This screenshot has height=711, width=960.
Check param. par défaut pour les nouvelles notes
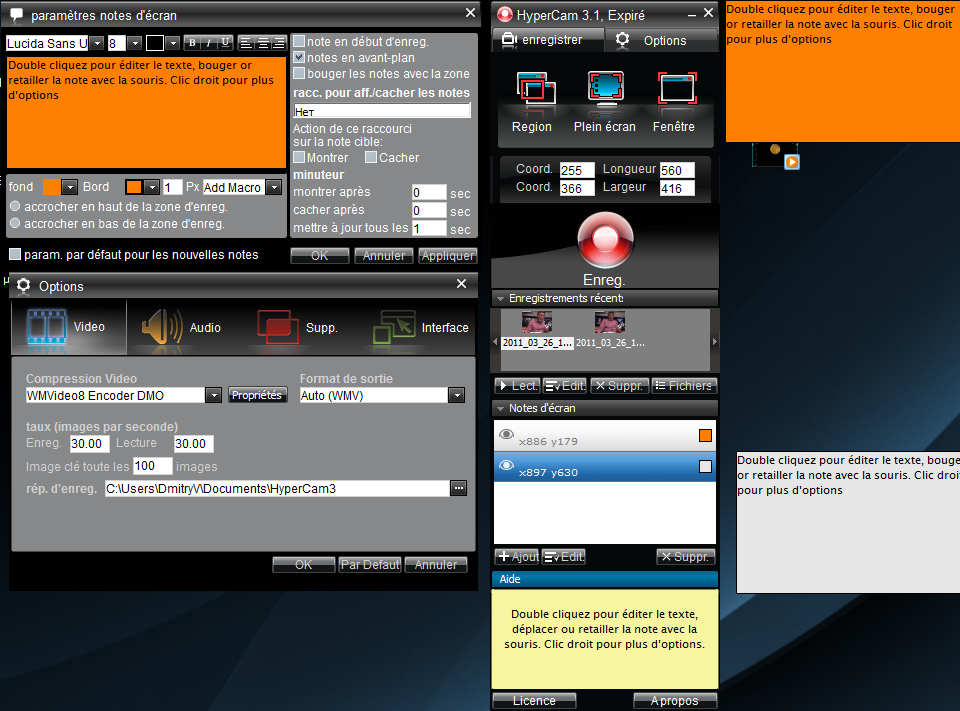point(15,254)
